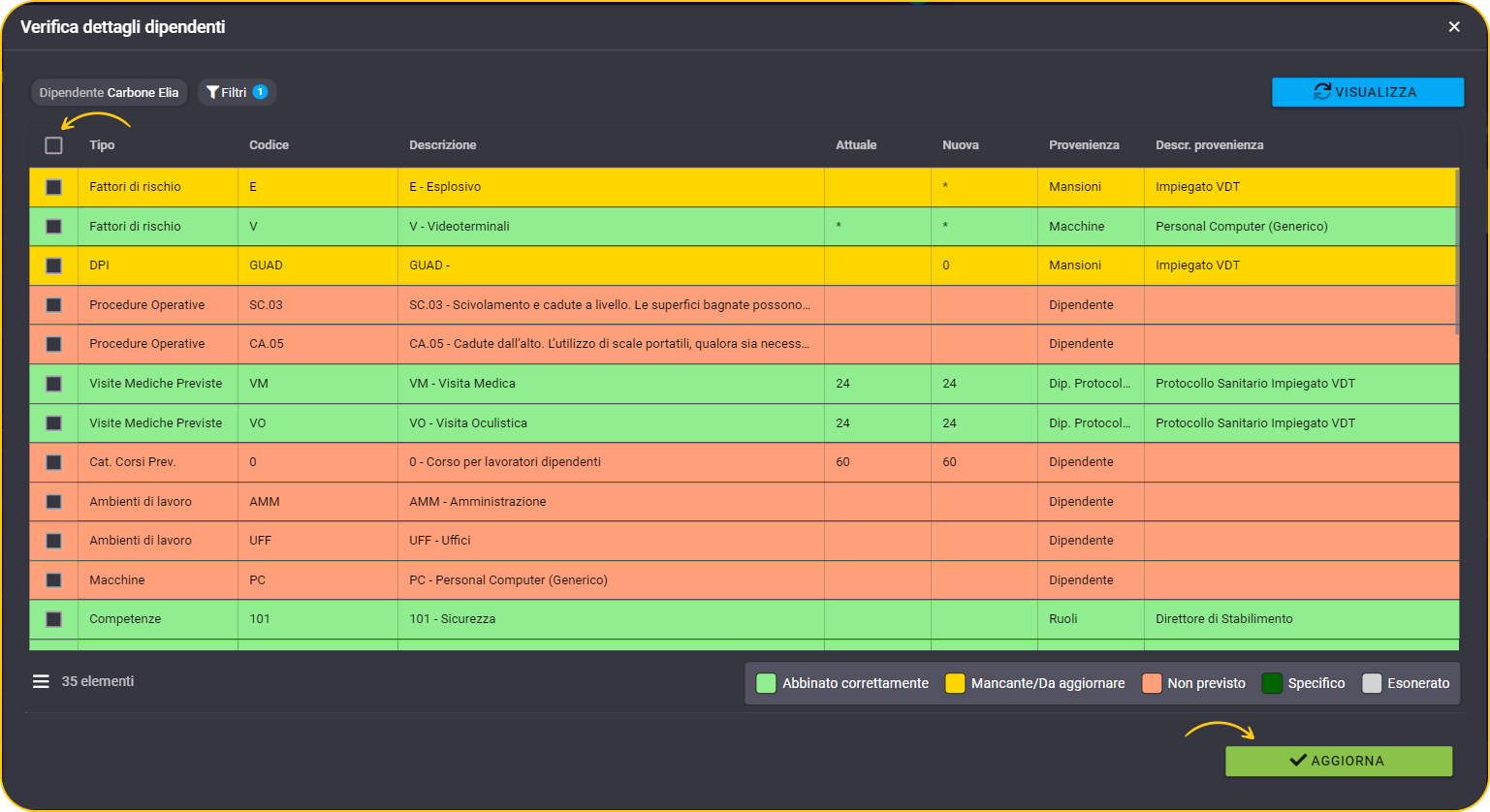Tick the VO - Visita Oculistica checkbox

(53, 423)
